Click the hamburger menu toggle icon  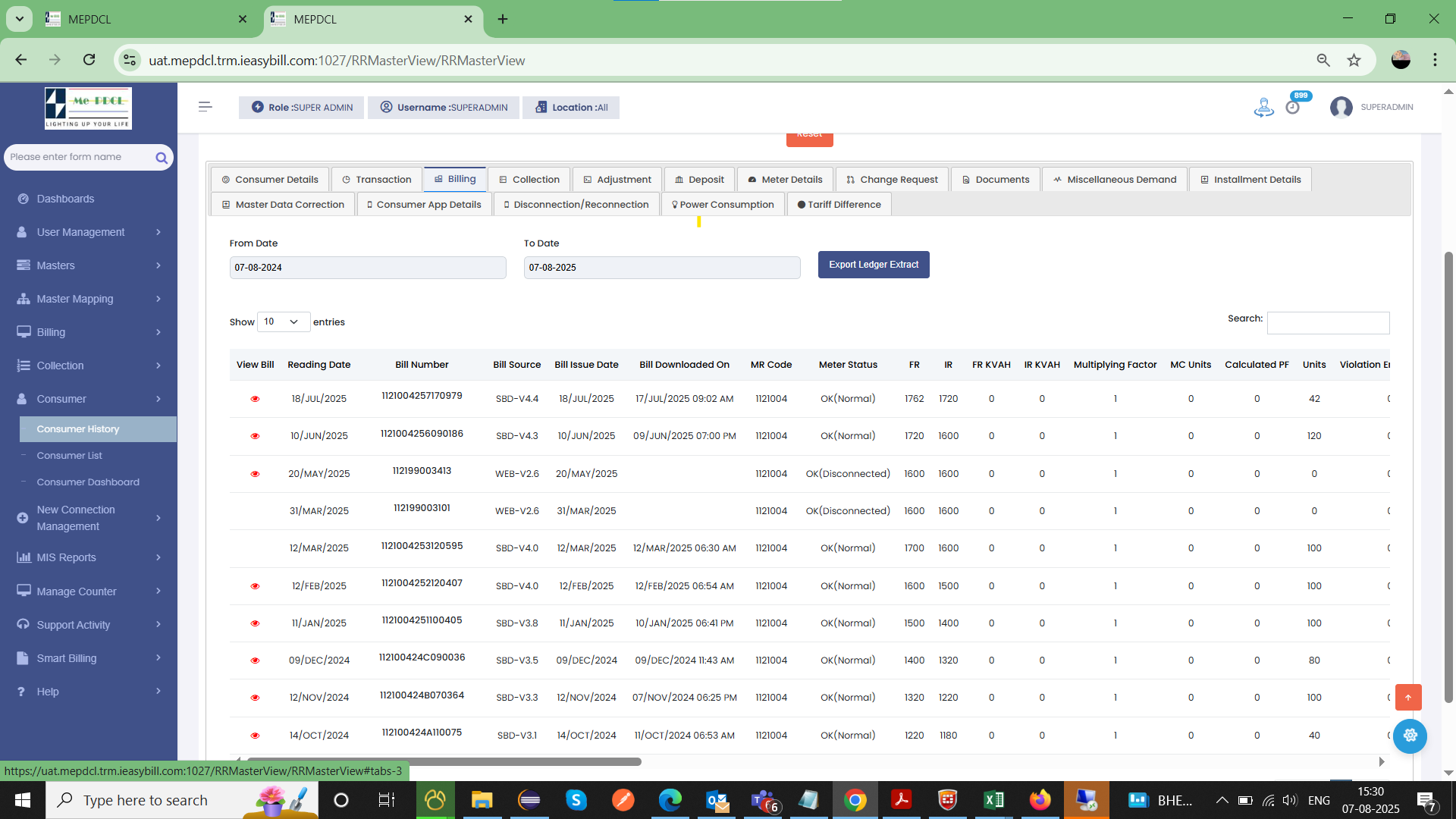coord(205,107)
